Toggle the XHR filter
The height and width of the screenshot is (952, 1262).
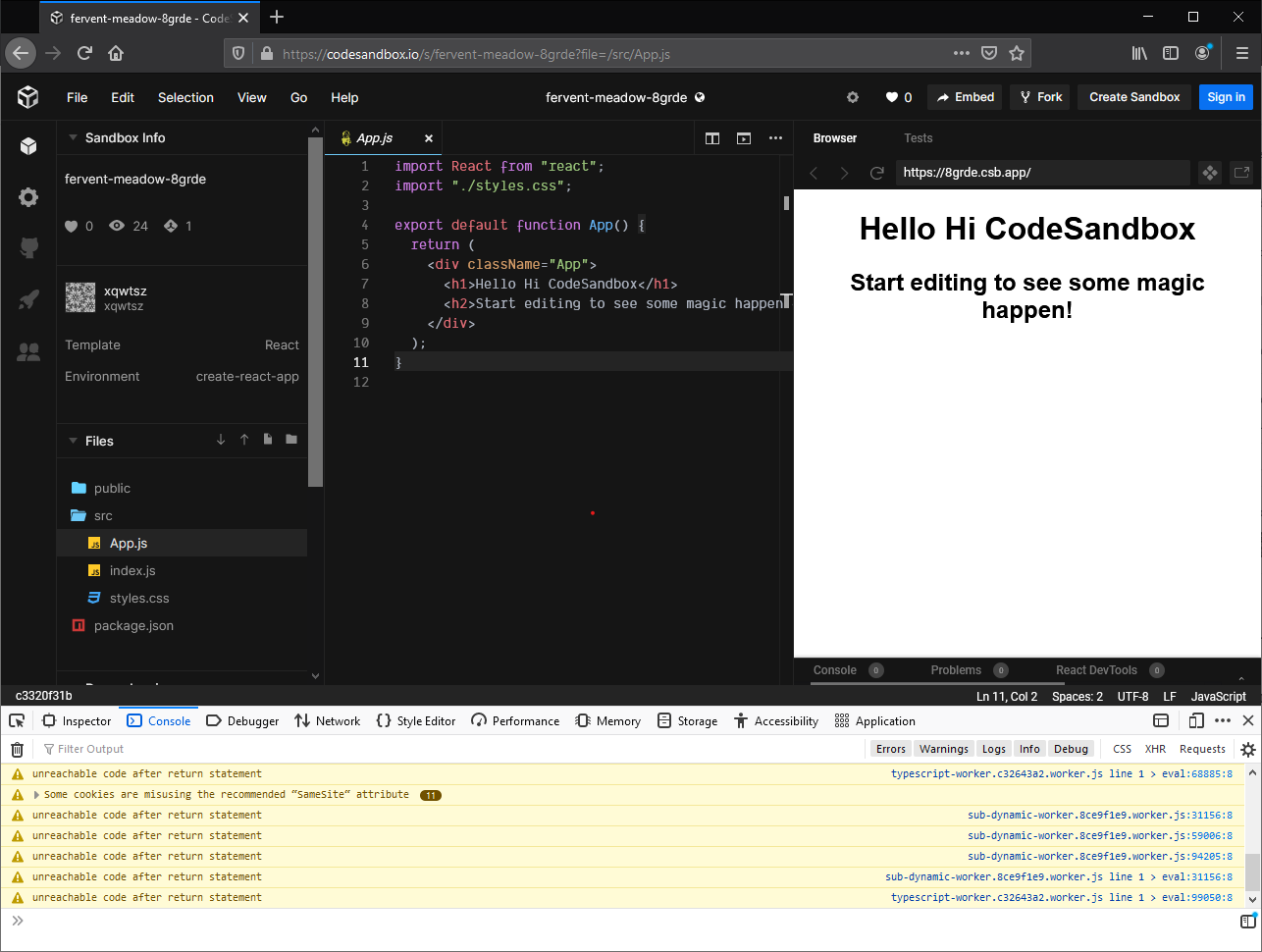pyautogui.click(x=1155, y=749)
